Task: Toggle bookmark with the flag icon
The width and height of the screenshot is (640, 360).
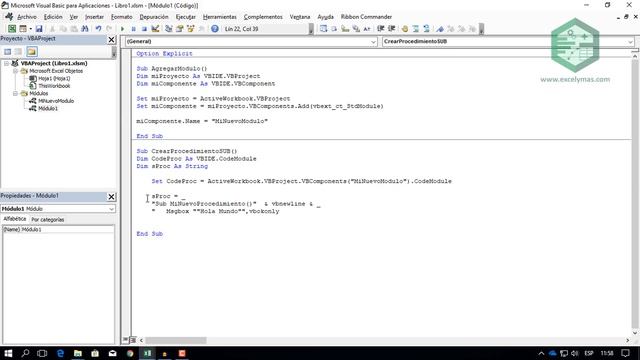Action: 440,29
